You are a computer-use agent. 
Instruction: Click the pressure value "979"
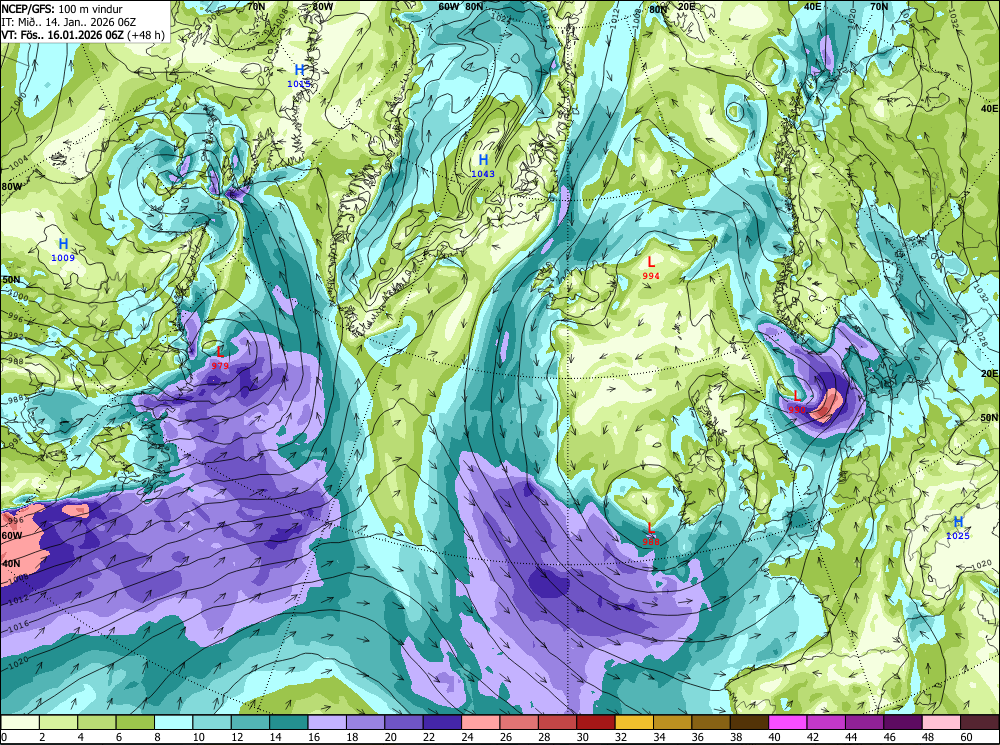click(220, 365)
